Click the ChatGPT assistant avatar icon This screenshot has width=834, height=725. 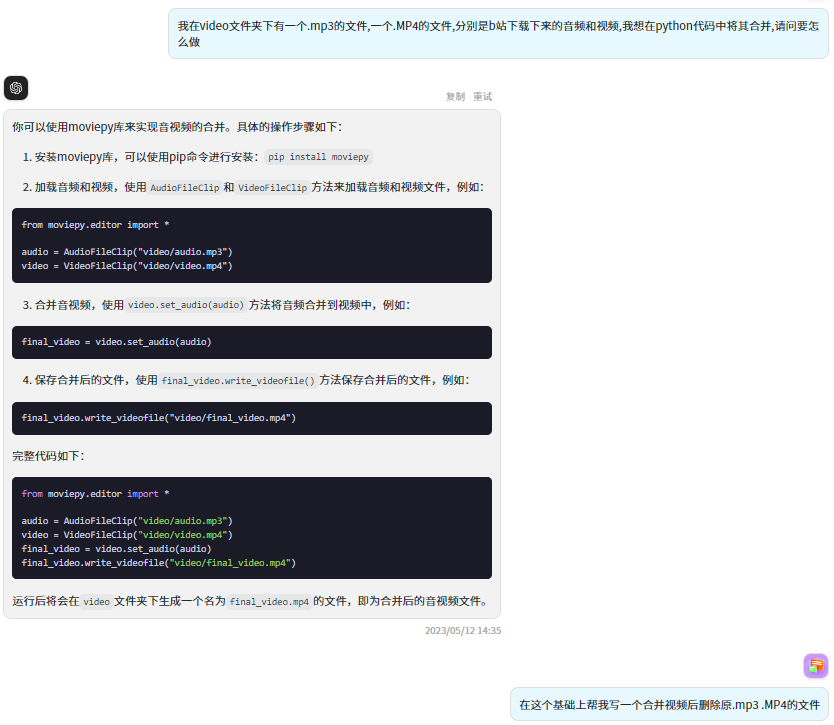16,88
